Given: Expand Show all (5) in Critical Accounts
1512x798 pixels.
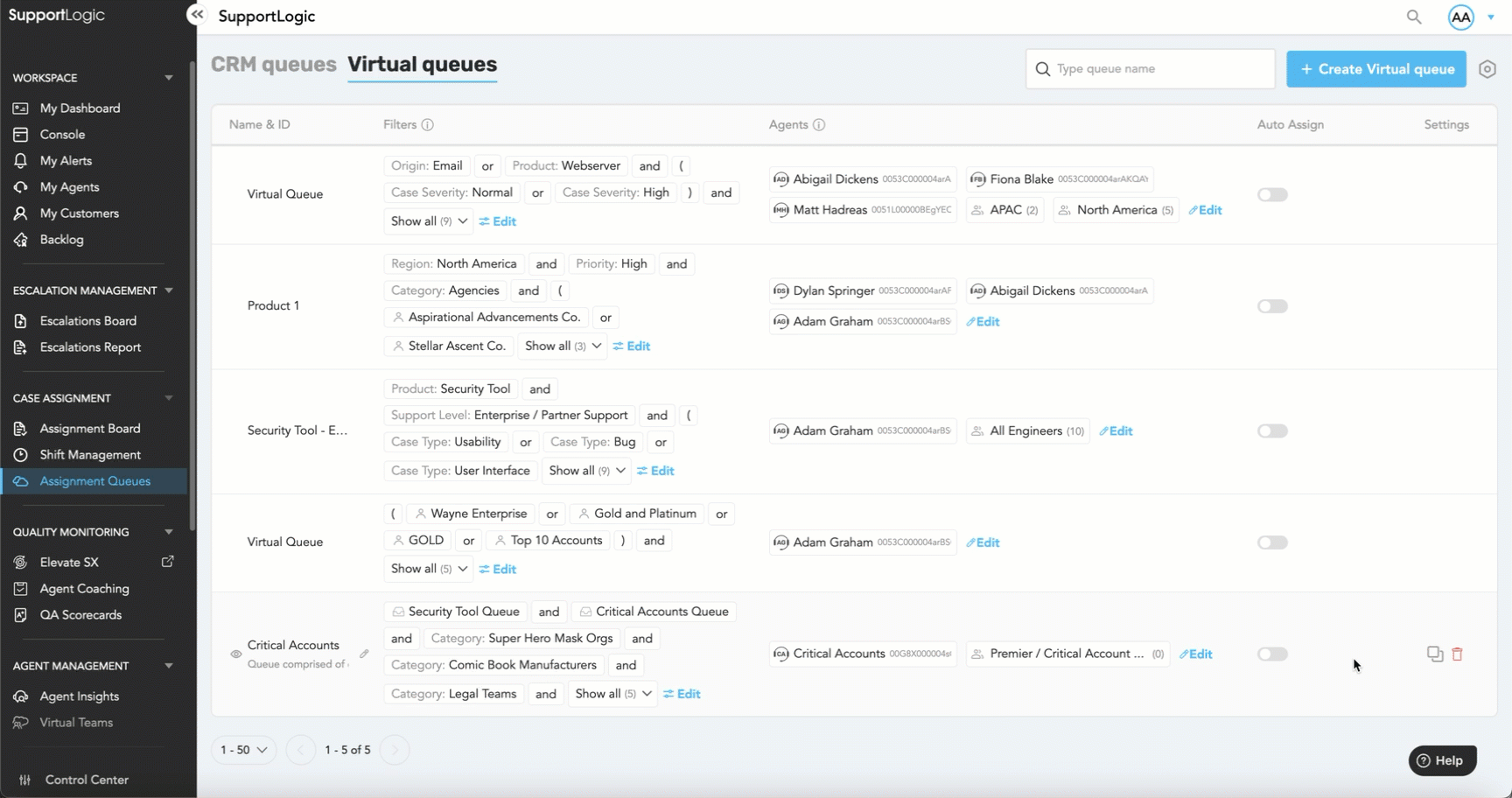Looking at the screenshot, I should [612, 694].
